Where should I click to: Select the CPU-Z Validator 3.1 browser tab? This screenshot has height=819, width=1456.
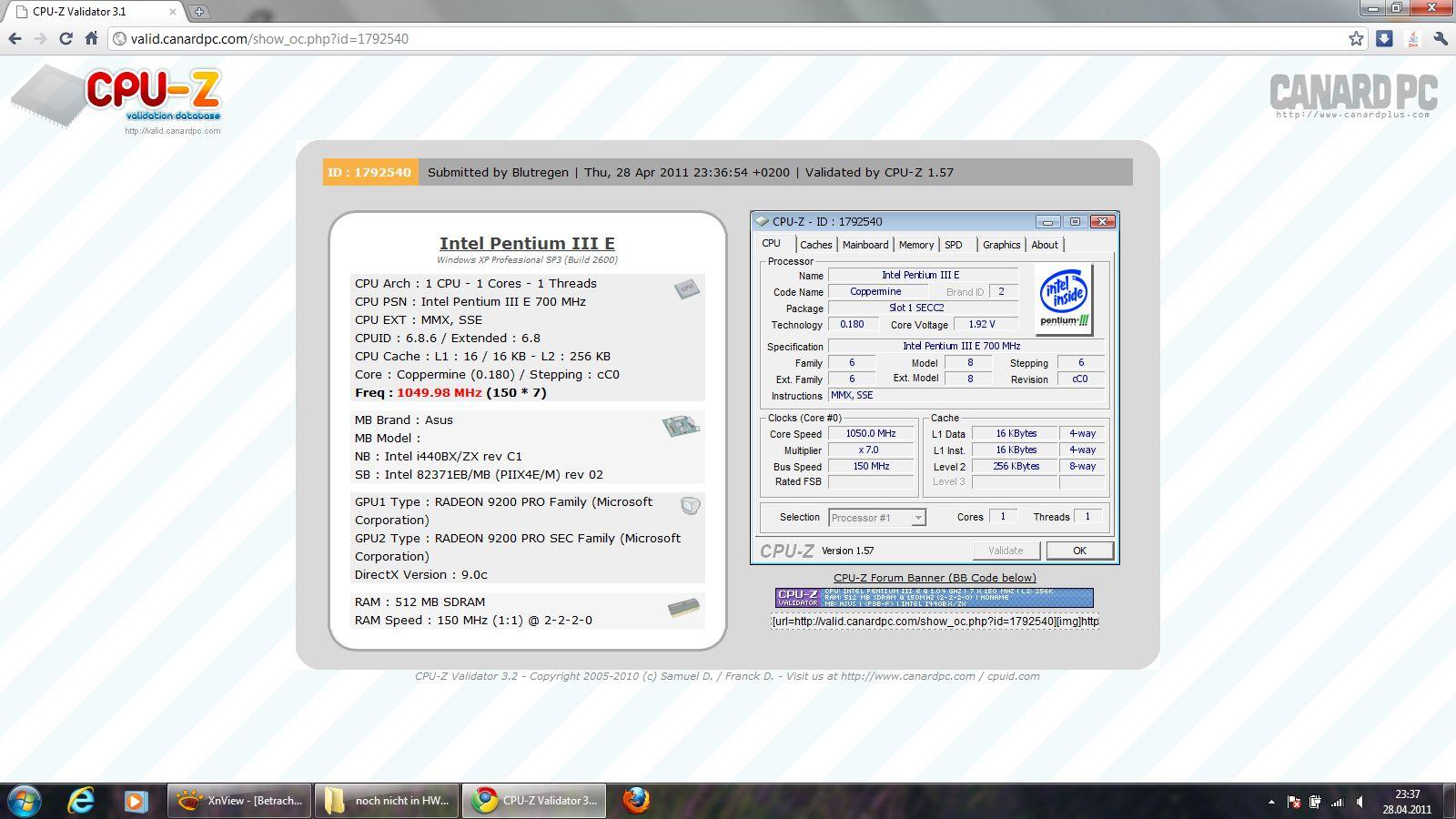click(x=94, y=12)
